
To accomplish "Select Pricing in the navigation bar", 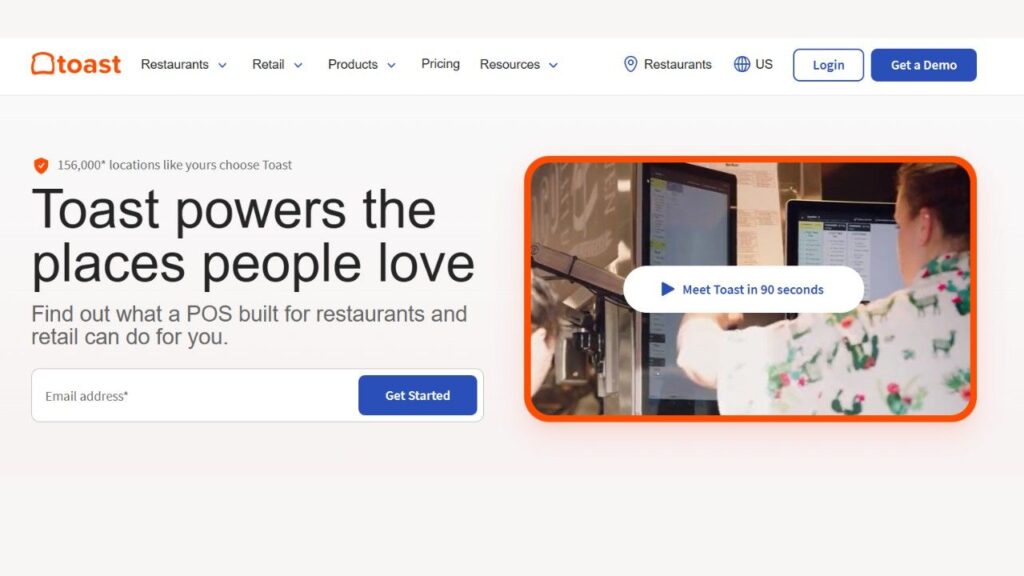I will (440, 64).
